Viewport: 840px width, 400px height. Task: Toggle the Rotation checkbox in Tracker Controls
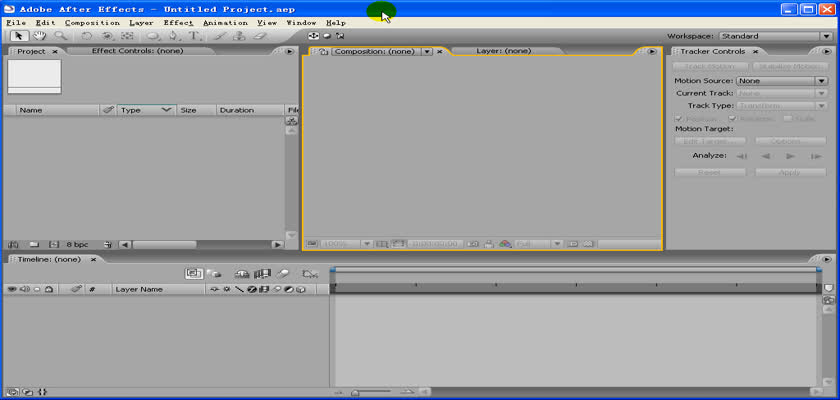(732, 118)
